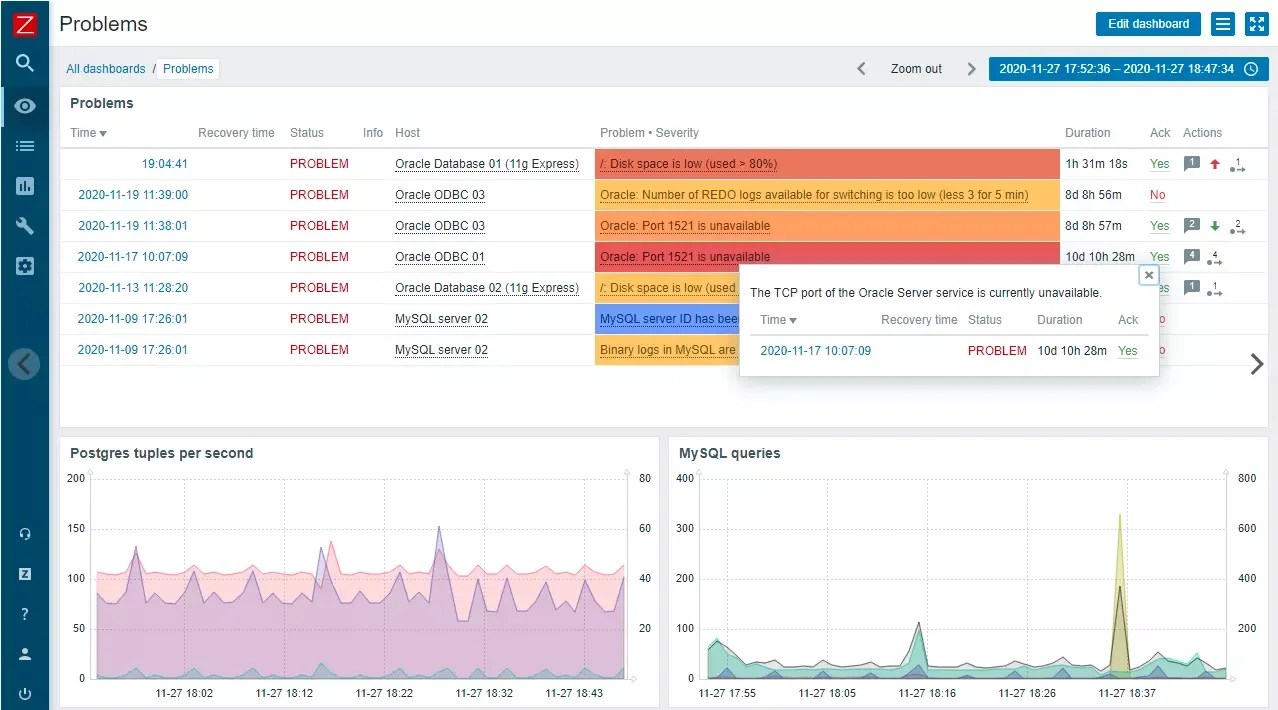Expand next page with the right chevron arrow

pos(1257,364)
